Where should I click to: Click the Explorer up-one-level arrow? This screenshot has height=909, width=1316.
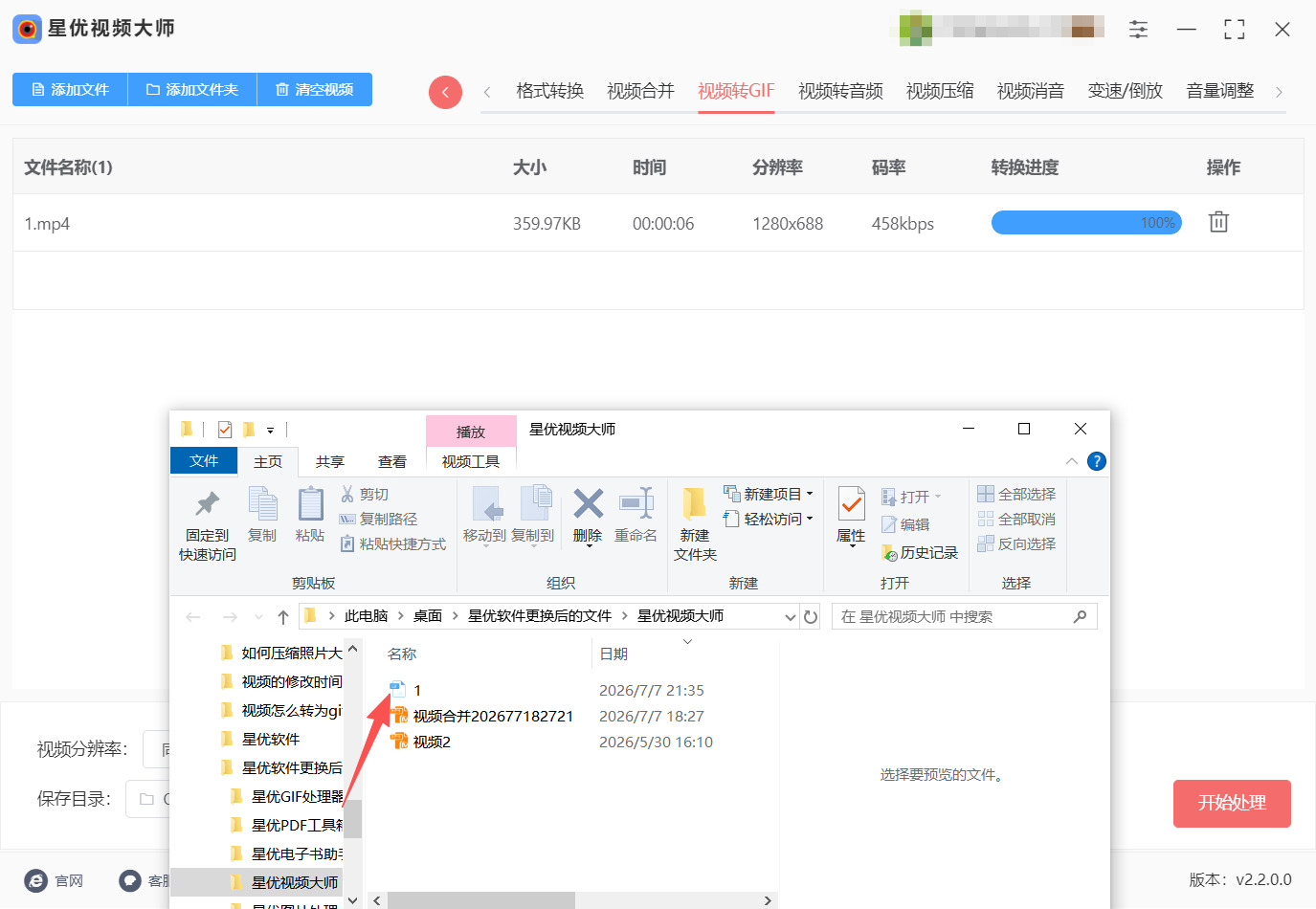[283, 617]
